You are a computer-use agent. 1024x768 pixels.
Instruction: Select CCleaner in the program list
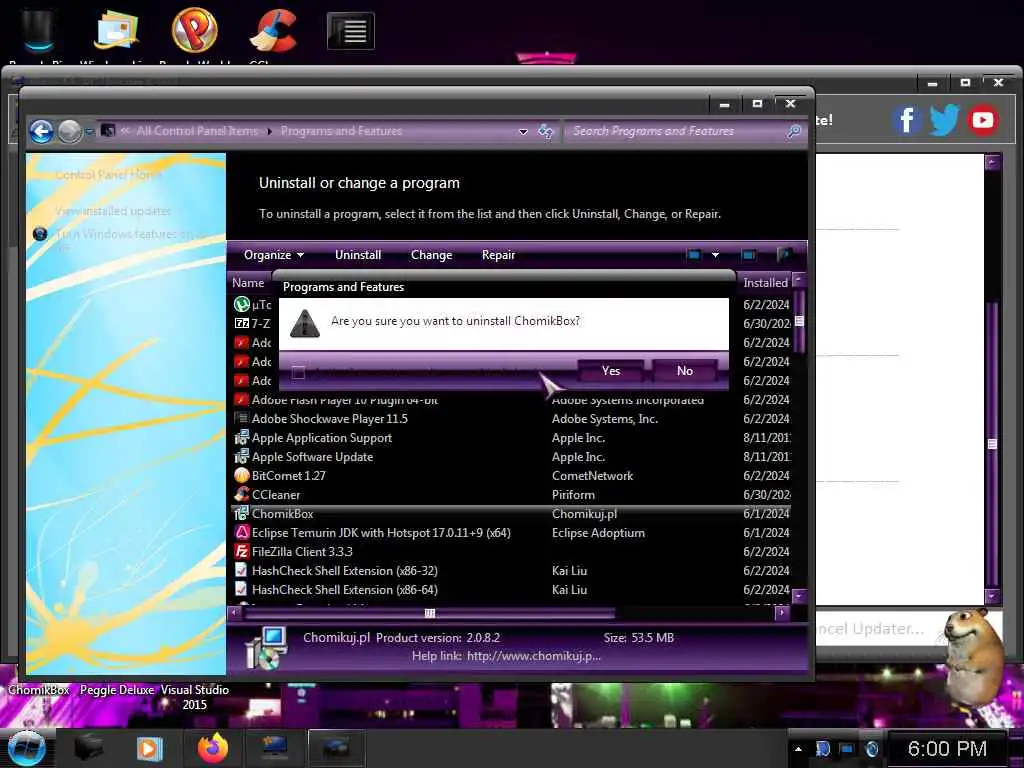(511, 494)
